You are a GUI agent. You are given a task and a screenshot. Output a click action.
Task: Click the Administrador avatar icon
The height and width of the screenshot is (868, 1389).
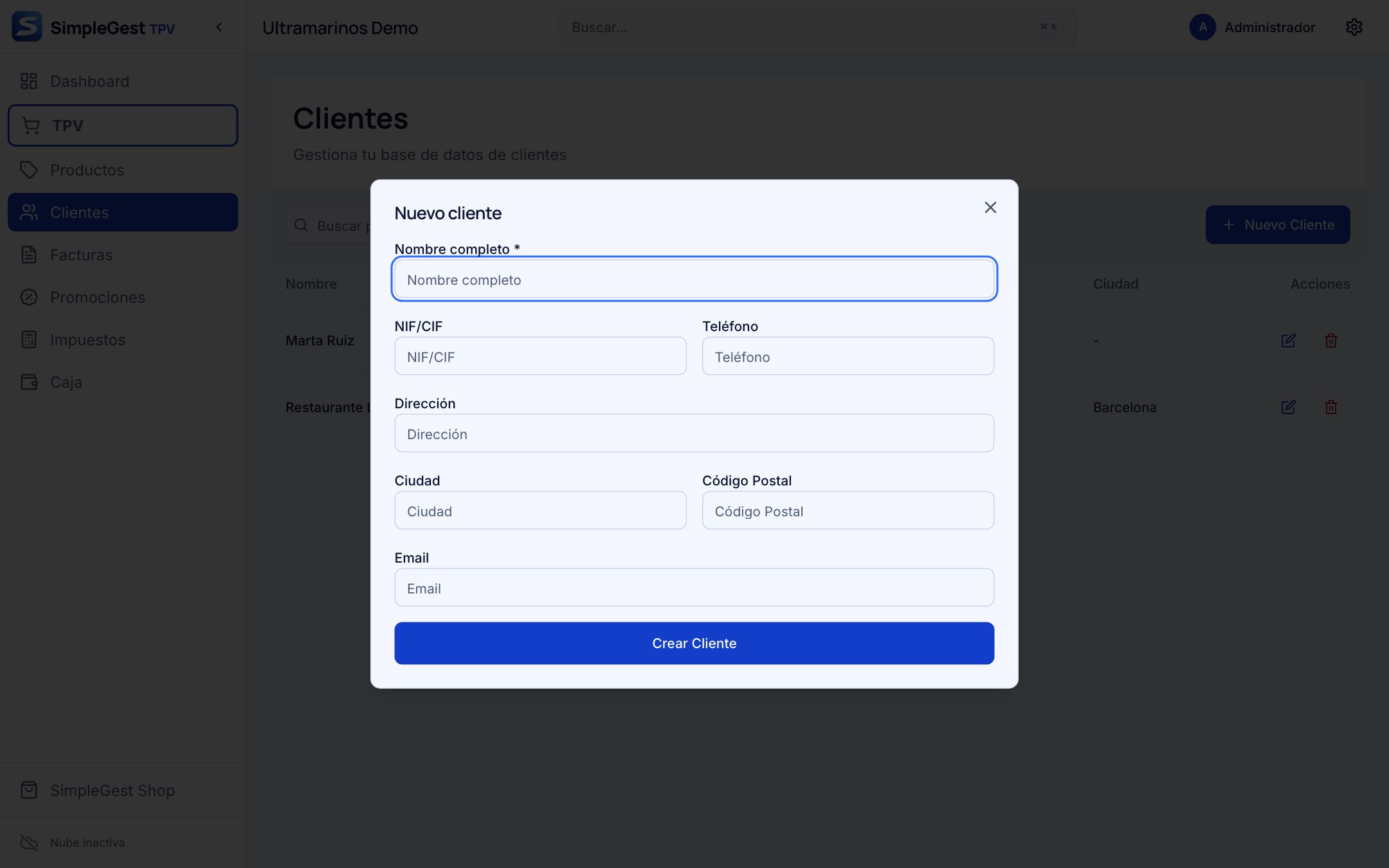coord(1203,27)
